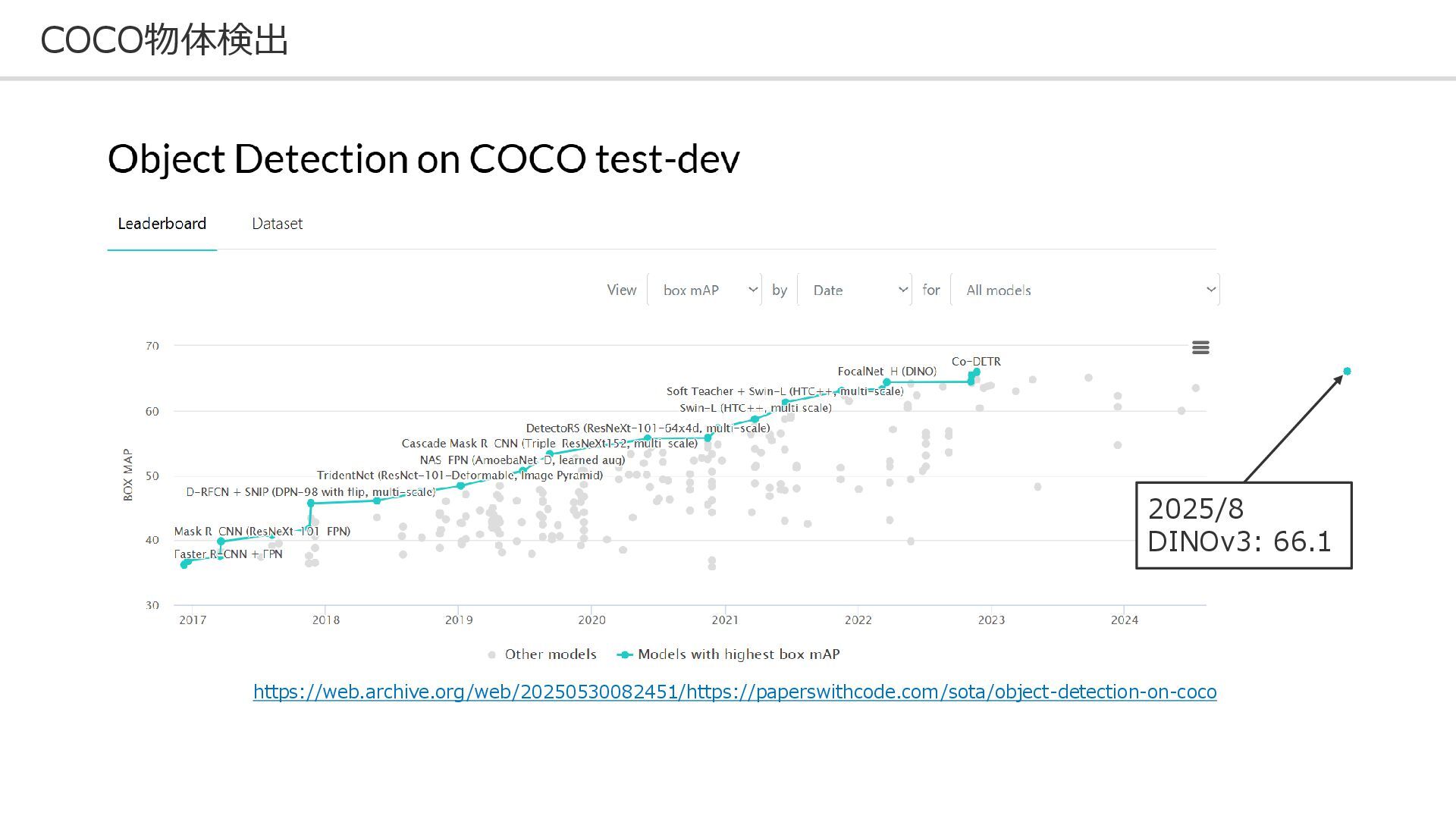Click the DINOv3 teal data point
The width and height of the screenshot is (1456, 819).
coord(1347,372)
